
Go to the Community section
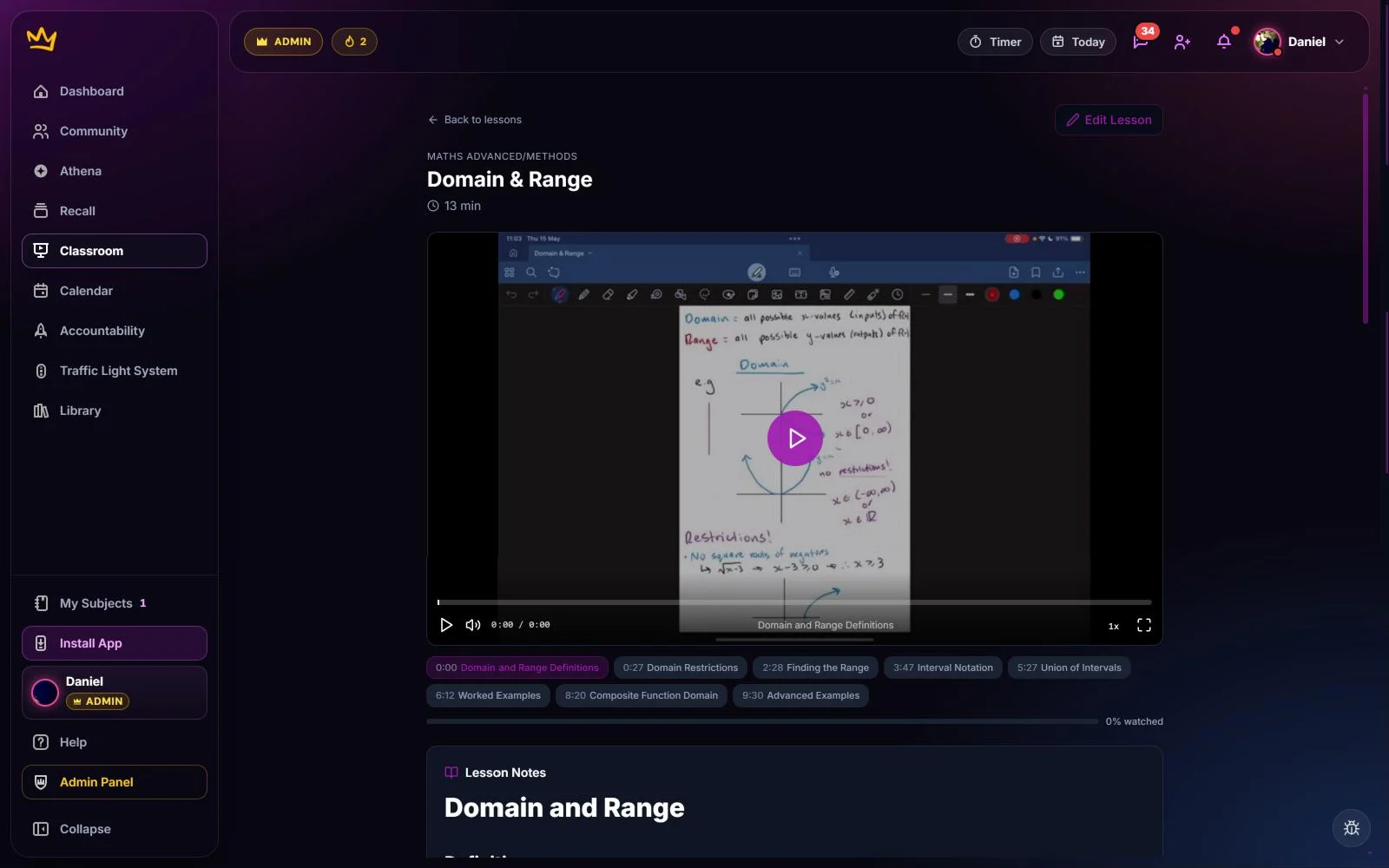tap(115, 131)
